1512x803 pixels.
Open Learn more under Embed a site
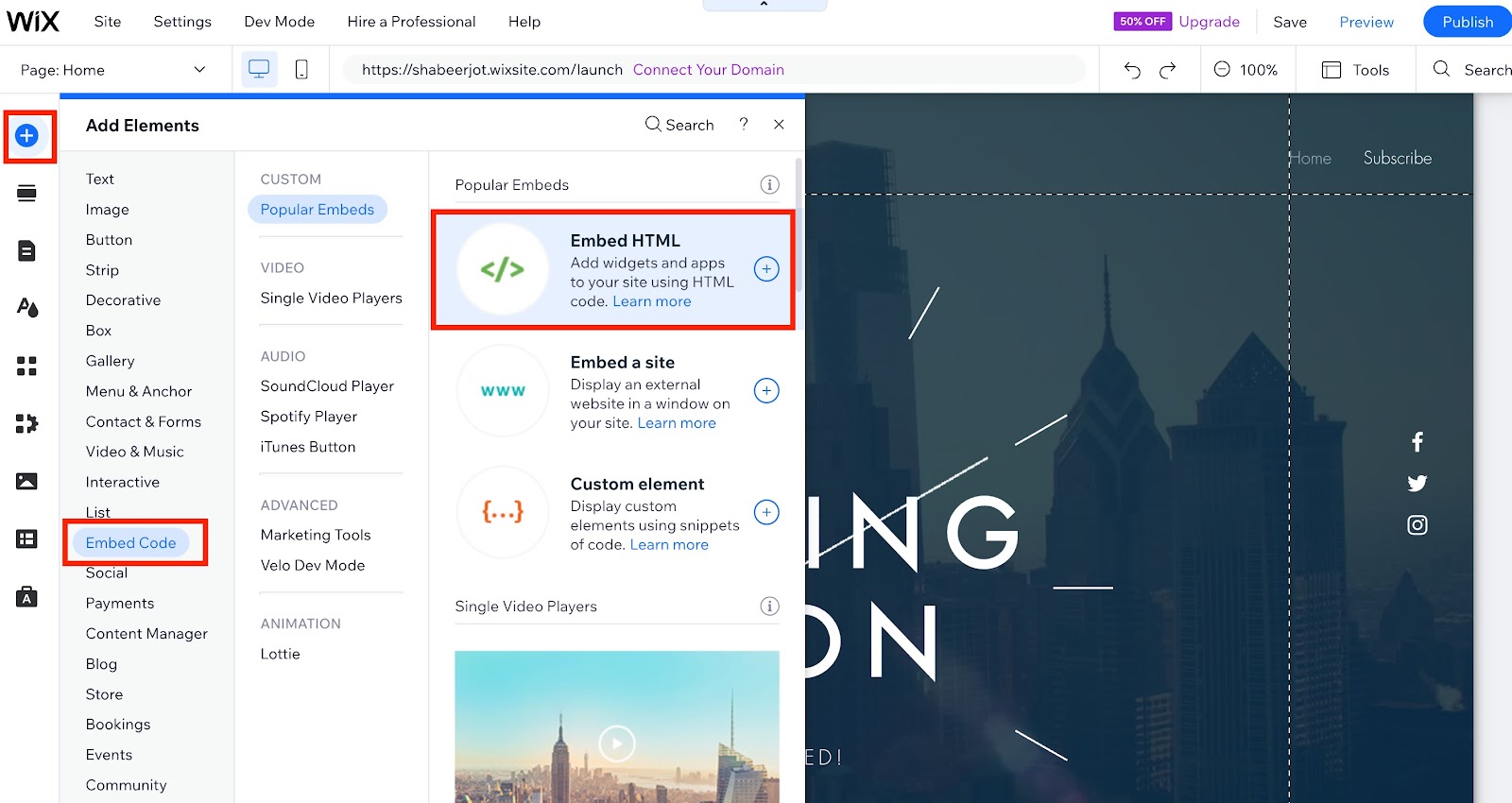677,423
